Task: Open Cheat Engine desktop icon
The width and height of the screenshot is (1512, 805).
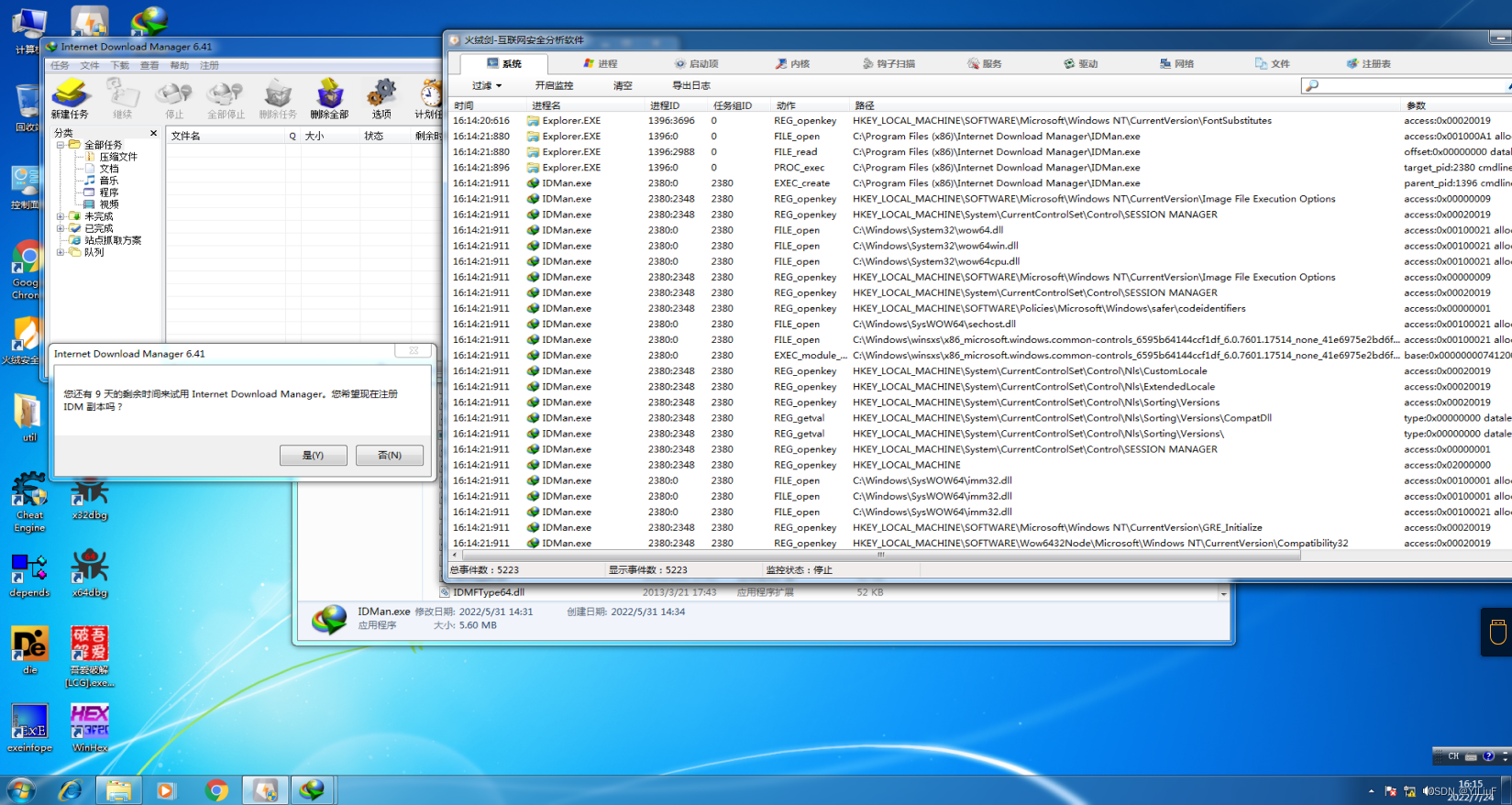Action: coord(29,502)
